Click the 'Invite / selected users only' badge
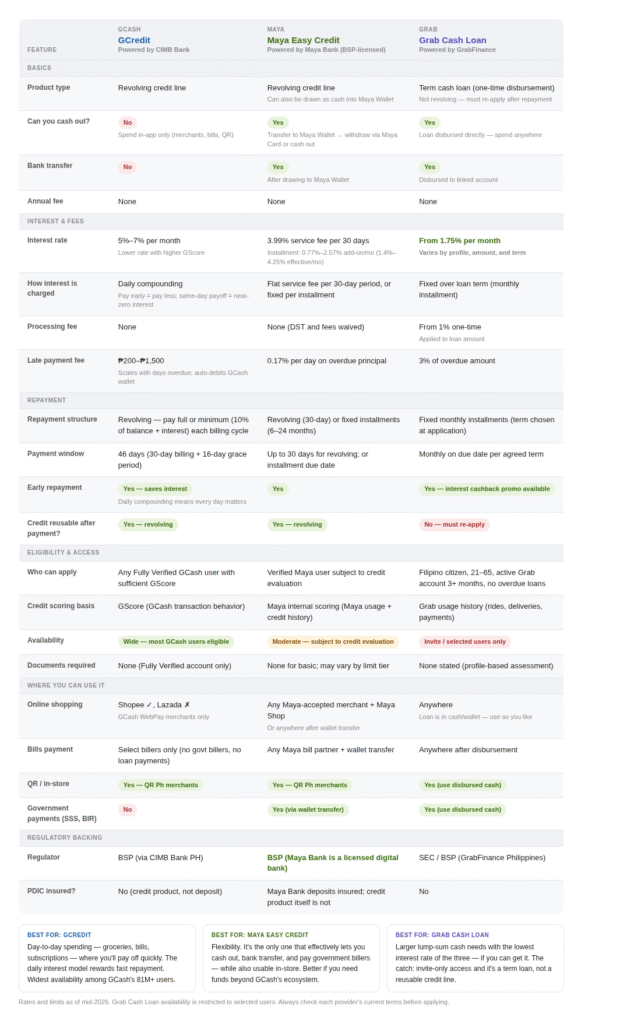 [x=465, y=641]
